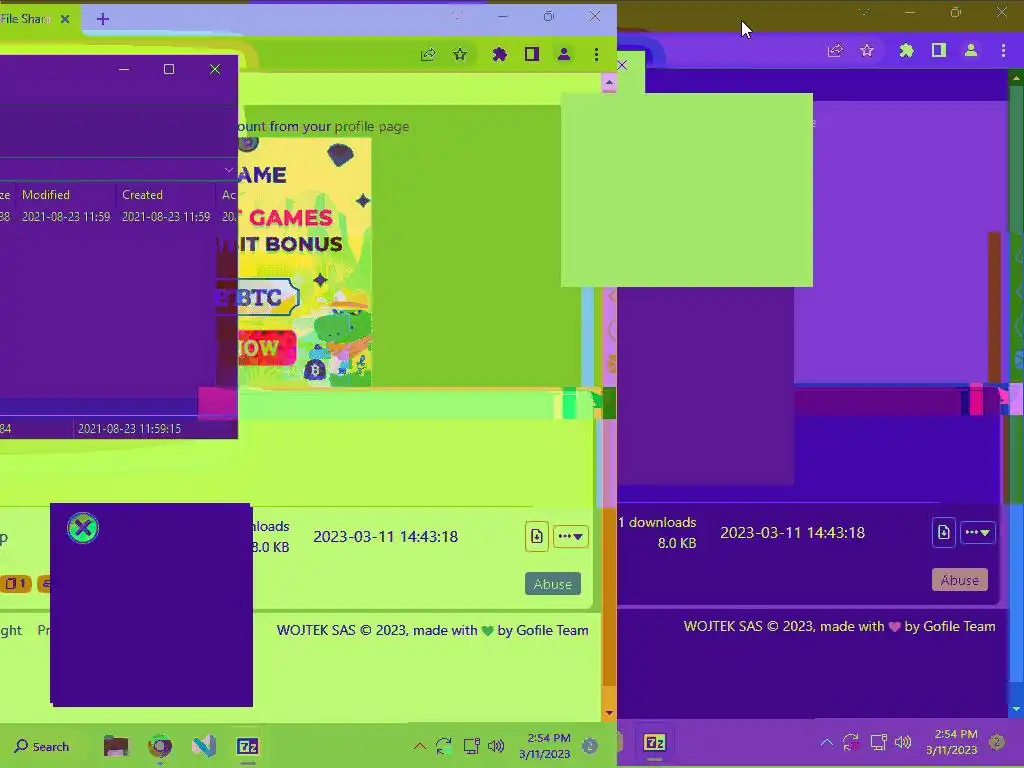The height and width of the screenshot is (768, 1024).
Task: Click scroll-down arrow in purple browser scrollbar
Action: click(x=1016, y=709)
